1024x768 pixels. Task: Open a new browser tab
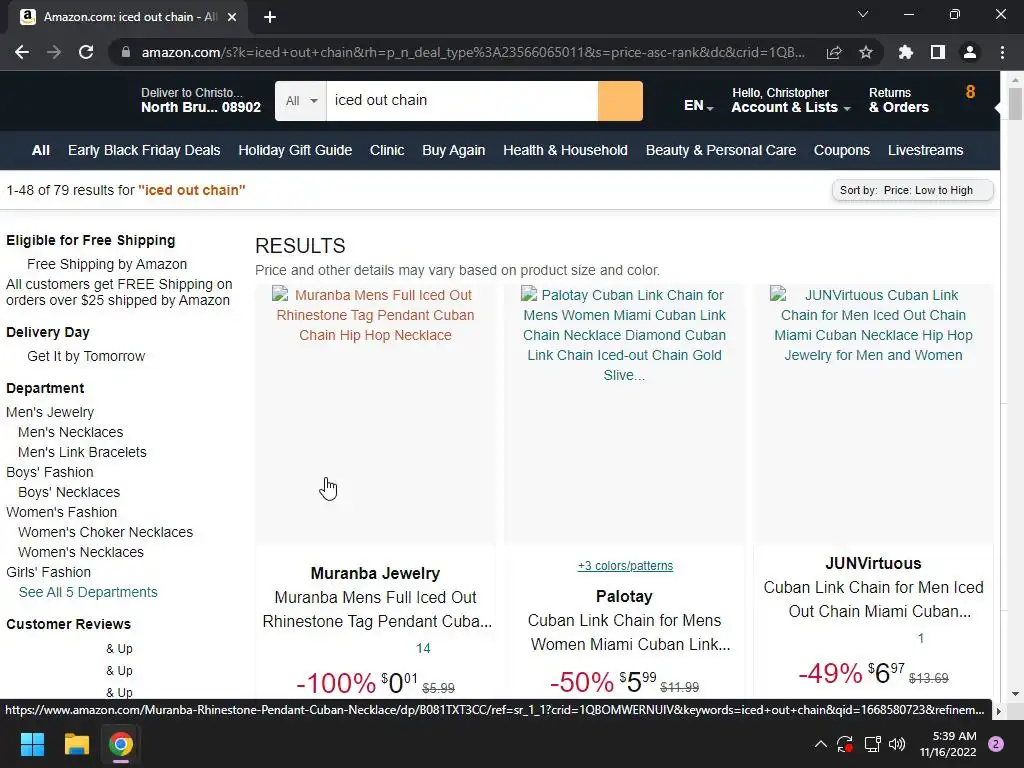pyautogui.click(x=270, y=17)
